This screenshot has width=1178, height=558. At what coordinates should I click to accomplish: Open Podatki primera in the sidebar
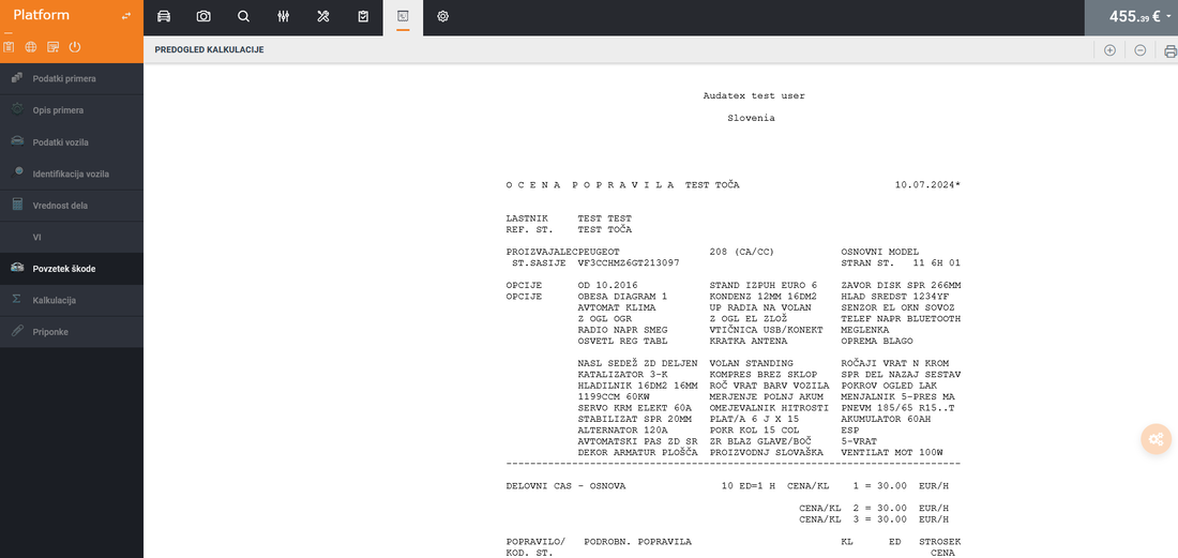click(x=64, y=79)
